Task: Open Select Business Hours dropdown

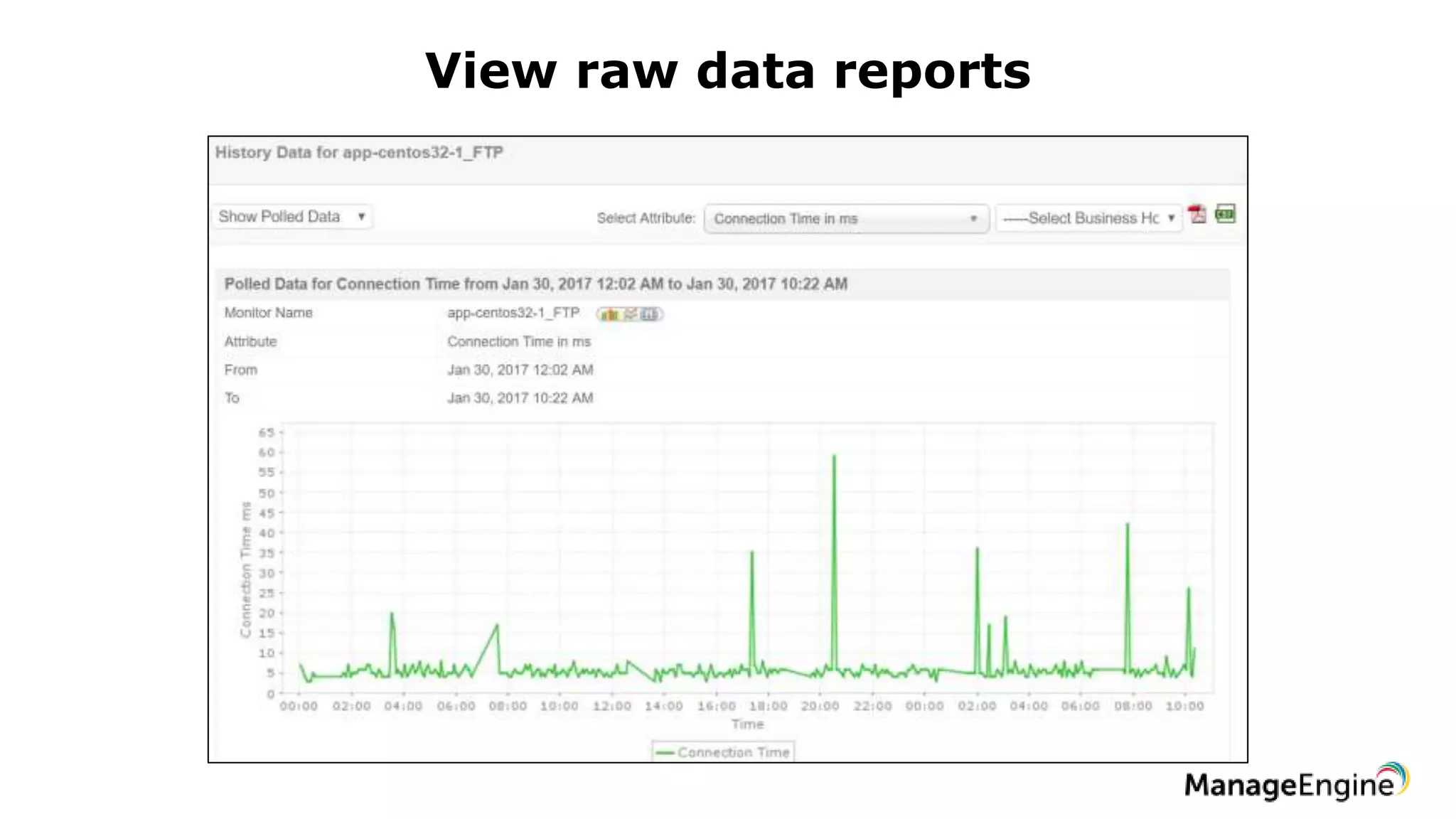Action: coord(1088,218)
